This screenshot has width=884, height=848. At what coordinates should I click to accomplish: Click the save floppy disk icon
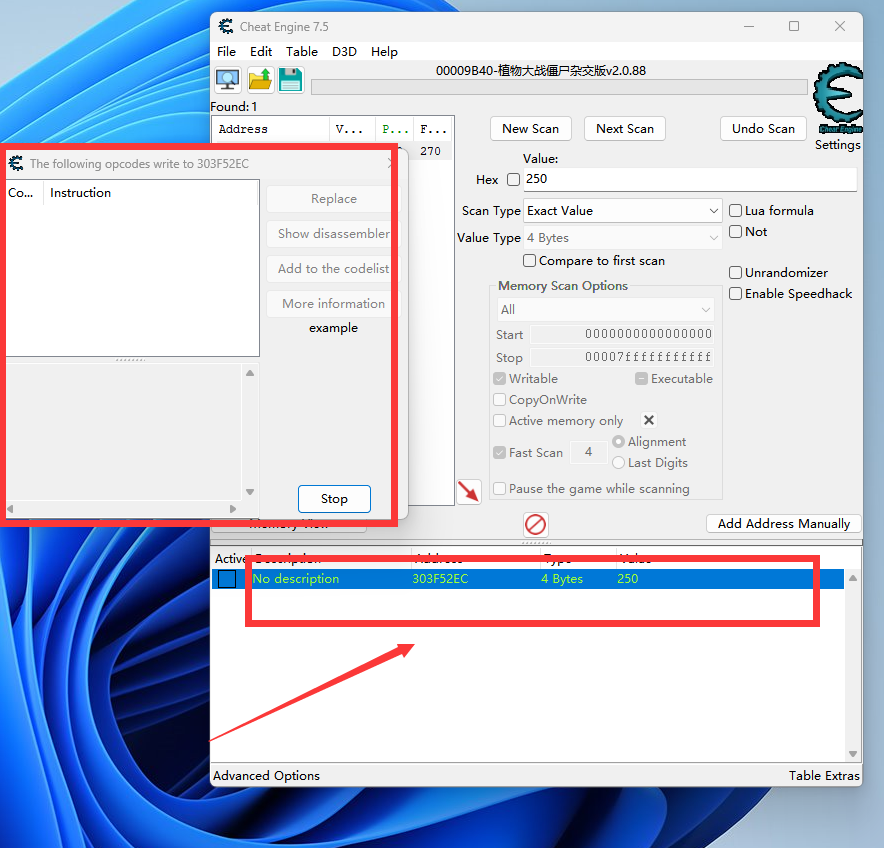[x=291, y=80]
